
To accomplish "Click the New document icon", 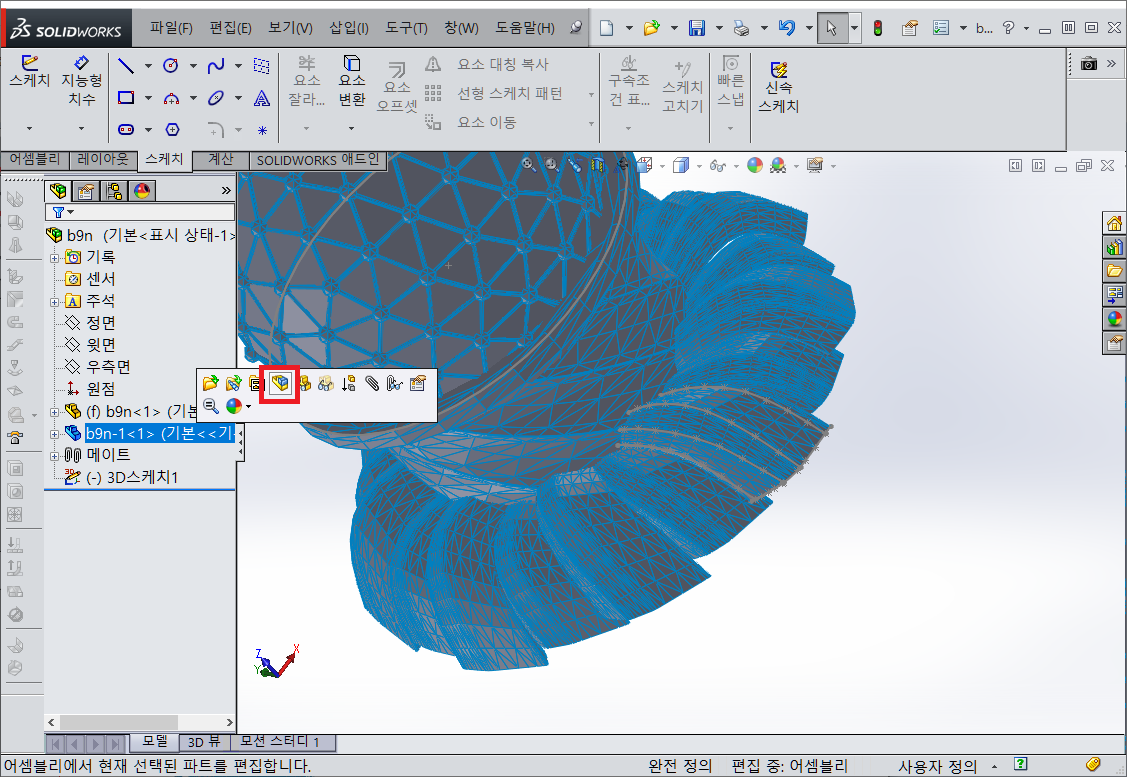I will tap(607, 28).
